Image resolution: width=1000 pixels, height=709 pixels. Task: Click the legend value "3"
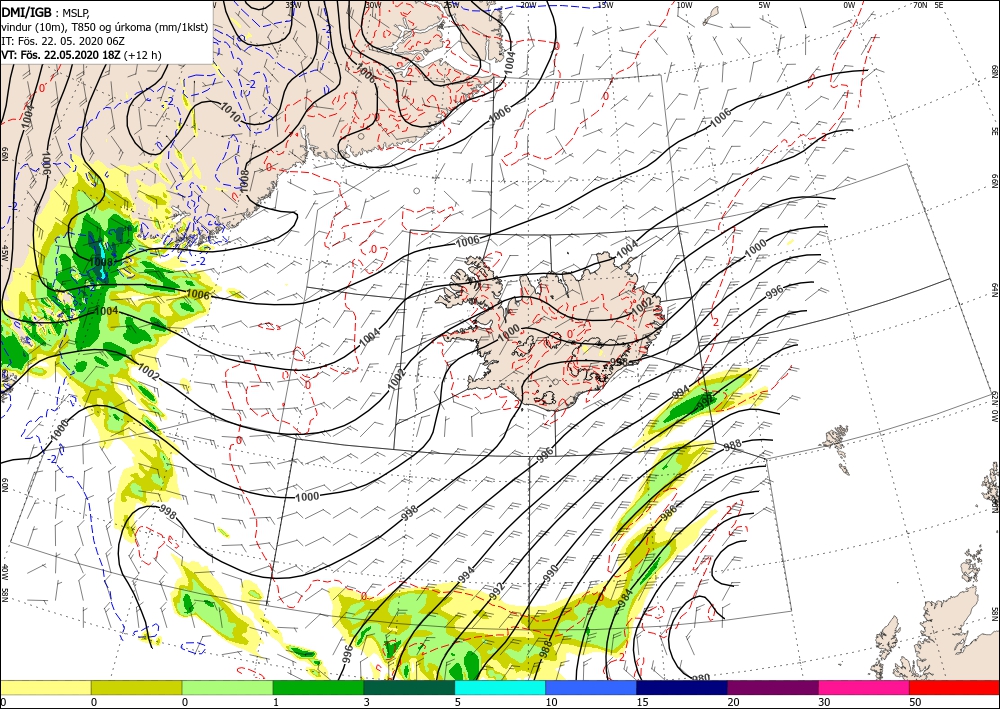click(366, 702)
